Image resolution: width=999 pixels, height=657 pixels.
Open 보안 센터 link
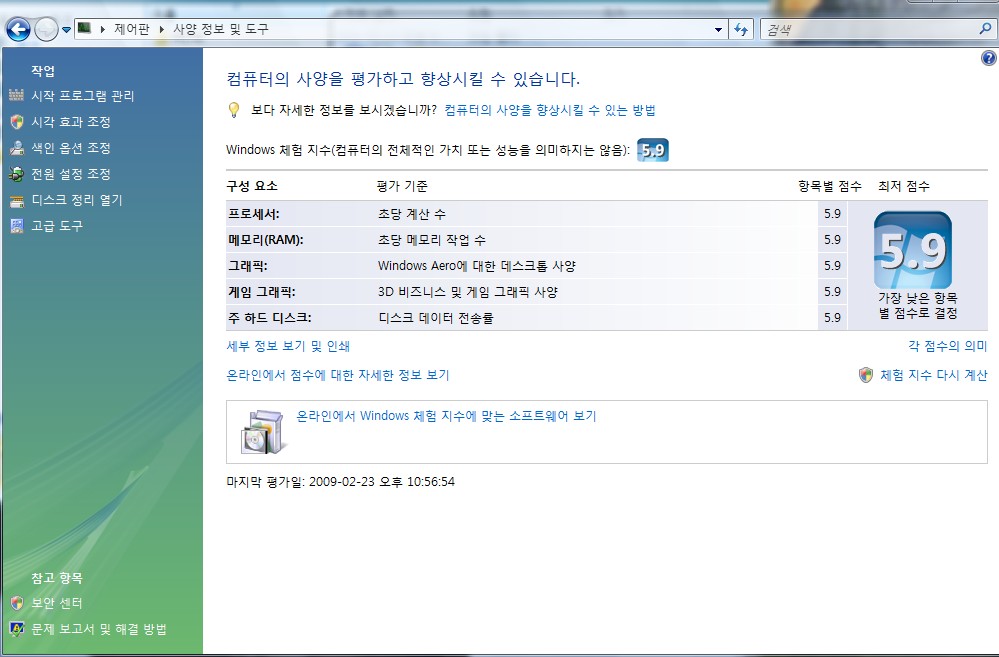point(57,603)
